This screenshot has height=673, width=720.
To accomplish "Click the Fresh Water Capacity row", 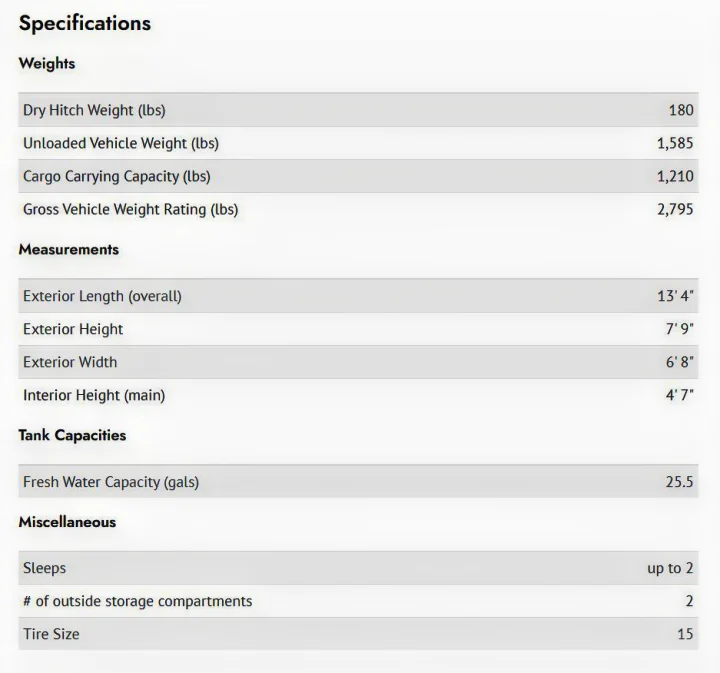I will click(358, 482).
